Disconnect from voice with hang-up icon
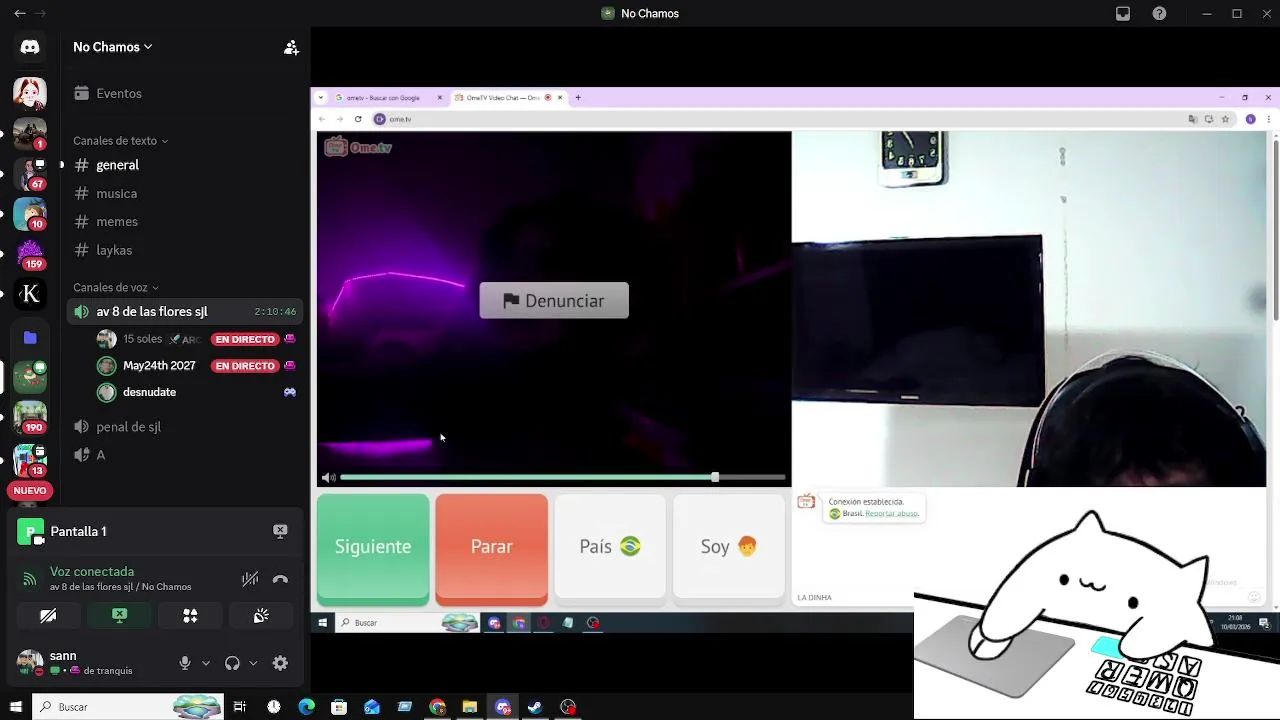Viewport: 1280px width, 720px height. click(x=280, y=579)
